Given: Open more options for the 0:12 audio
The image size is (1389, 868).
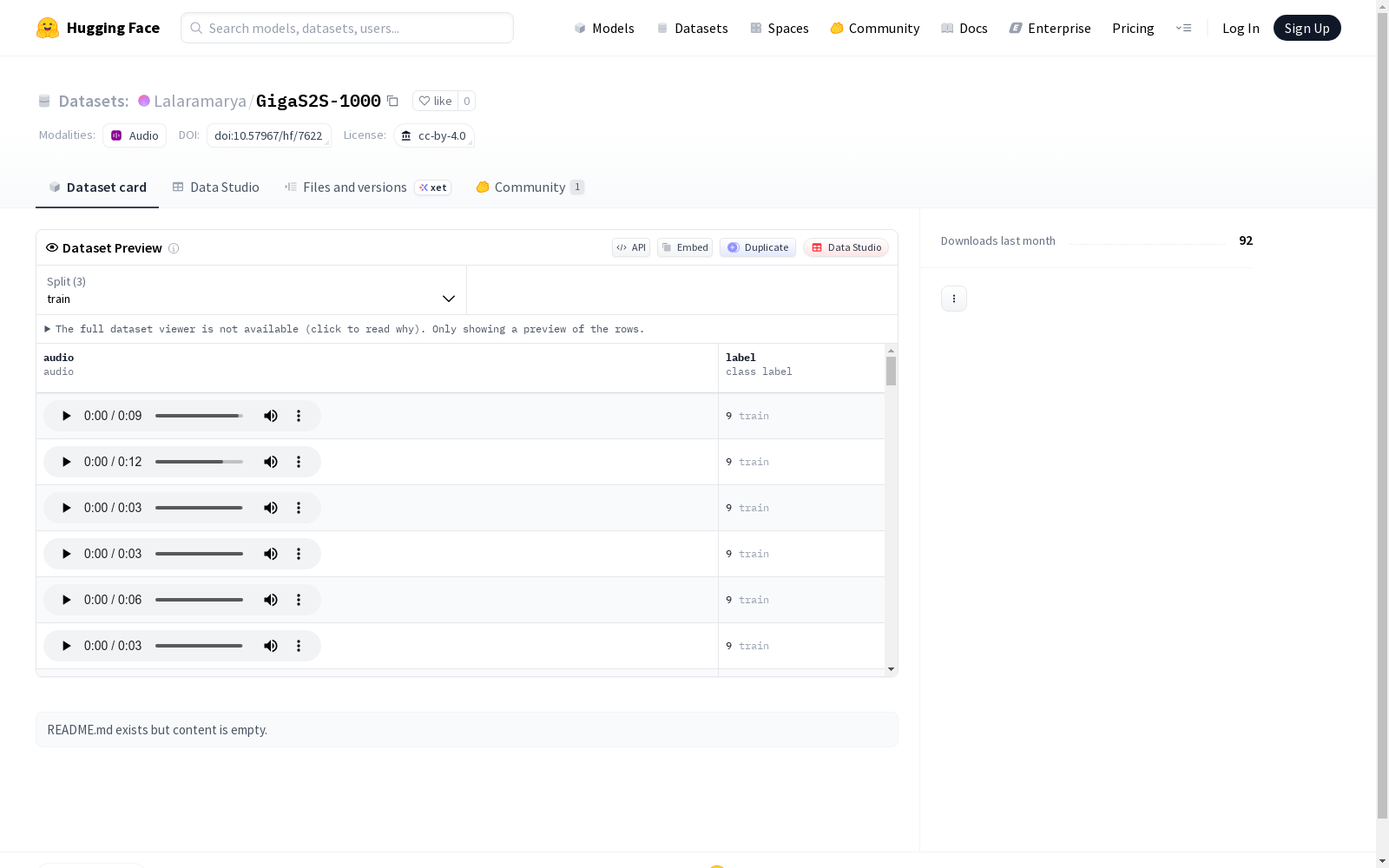Looking at the screenshot, I should click(299, 462).
